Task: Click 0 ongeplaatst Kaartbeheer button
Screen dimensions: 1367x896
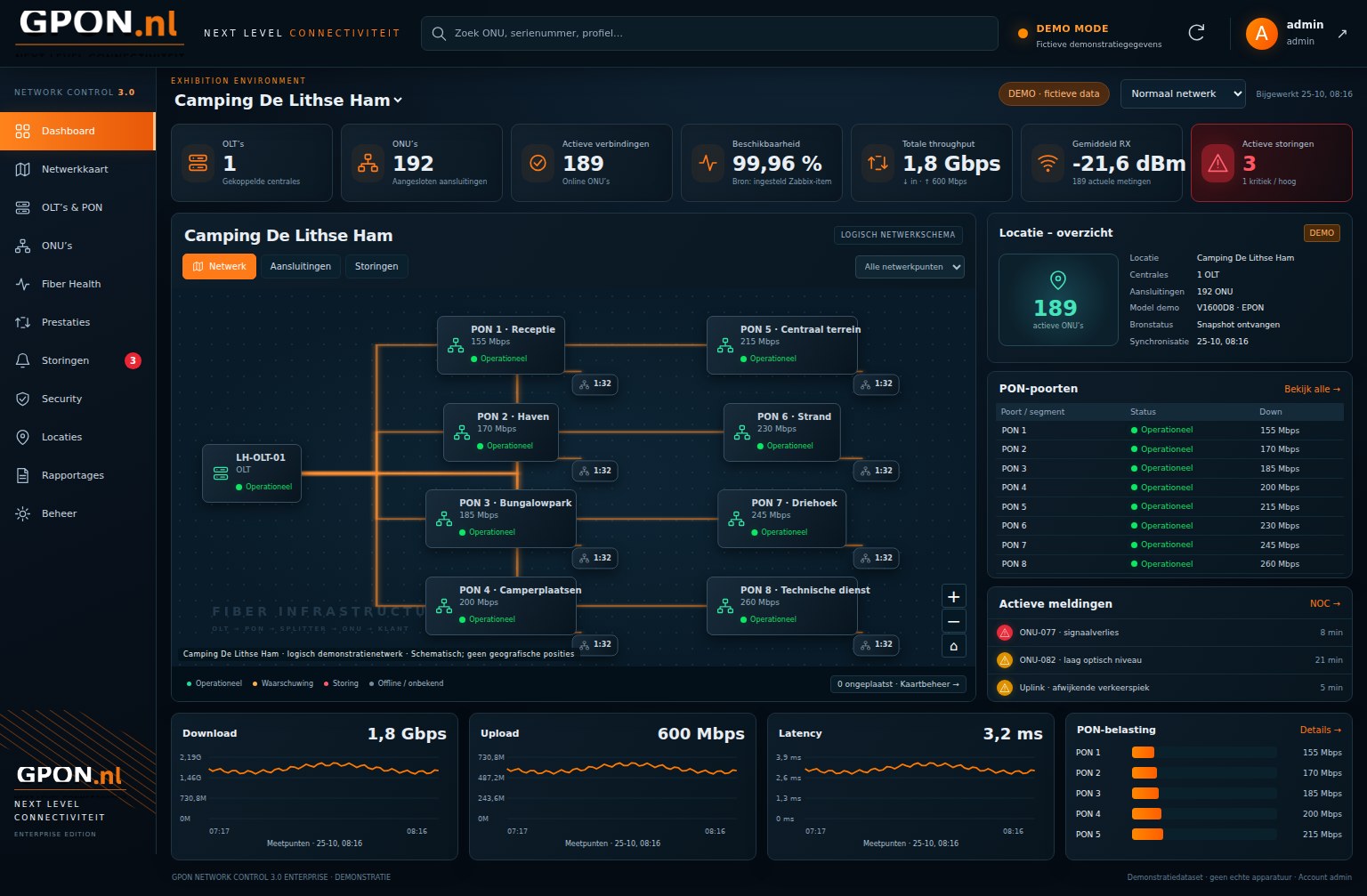Action: point(898,684)
